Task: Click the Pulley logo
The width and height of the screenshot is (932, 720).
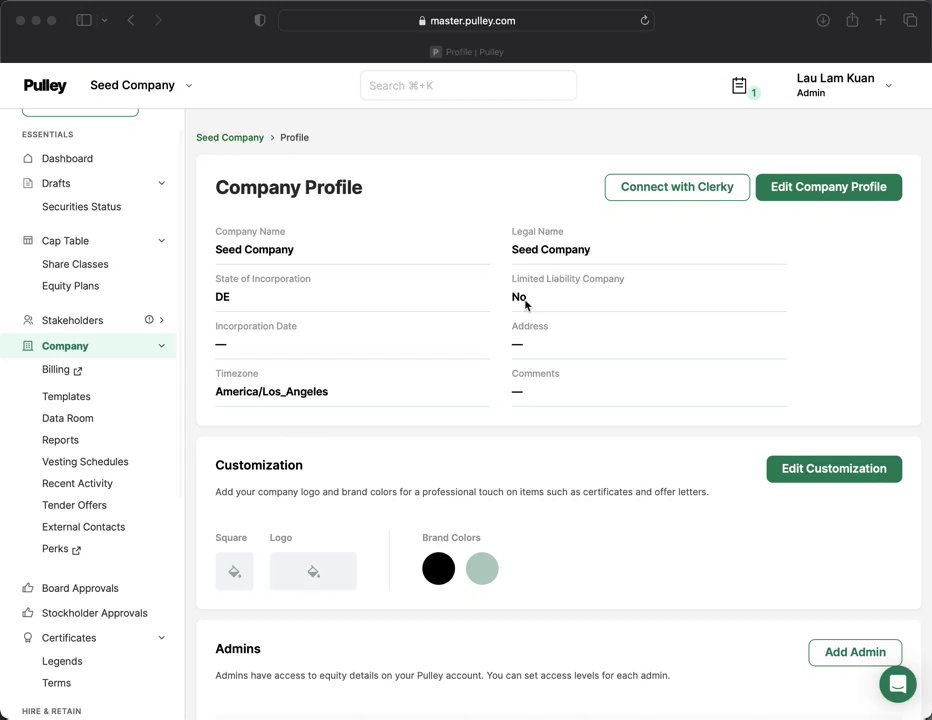Action: tap(45, 86)
